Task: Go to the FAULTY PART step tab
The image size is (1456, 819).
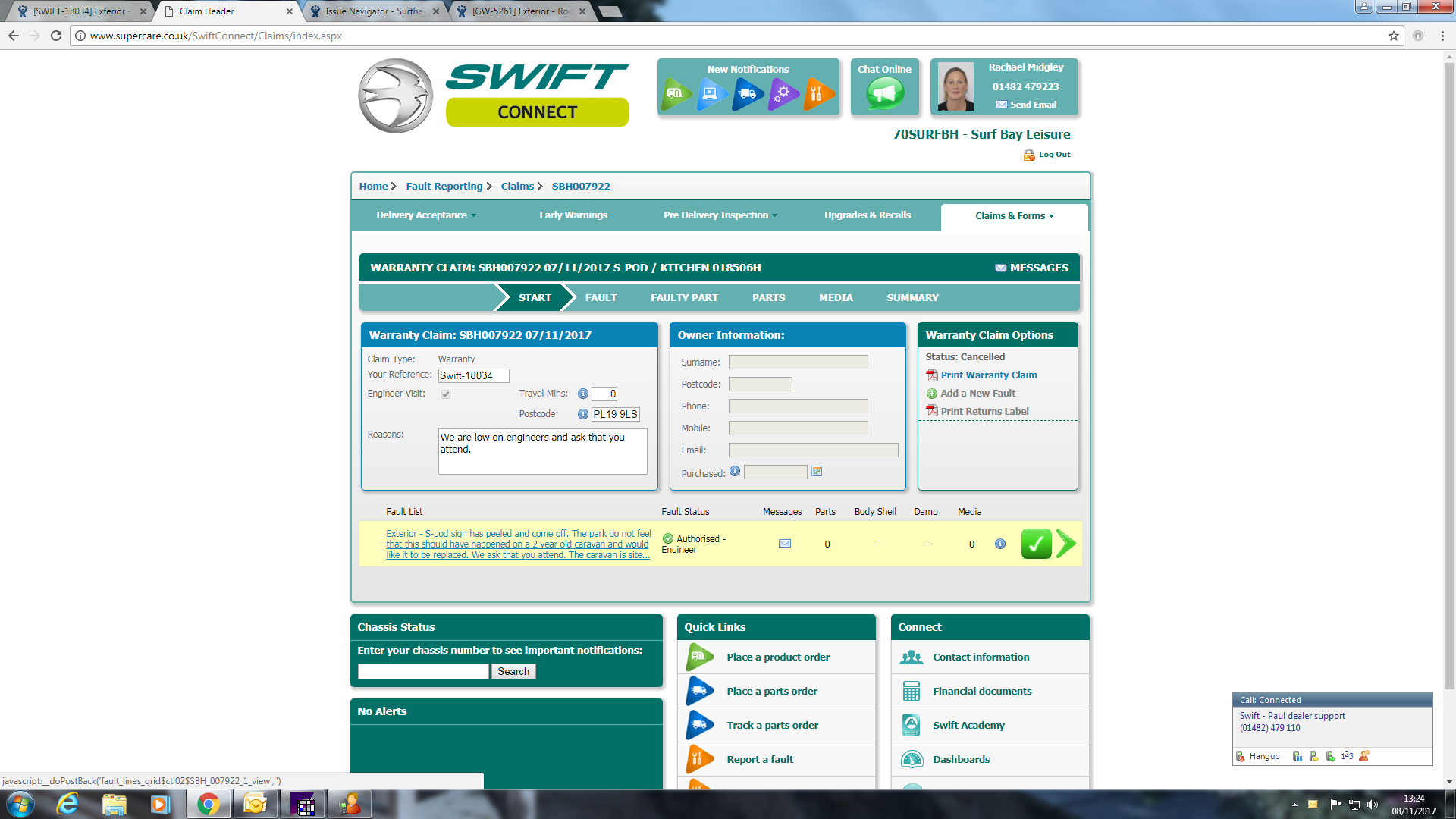Action: click(x=684, y=298)
